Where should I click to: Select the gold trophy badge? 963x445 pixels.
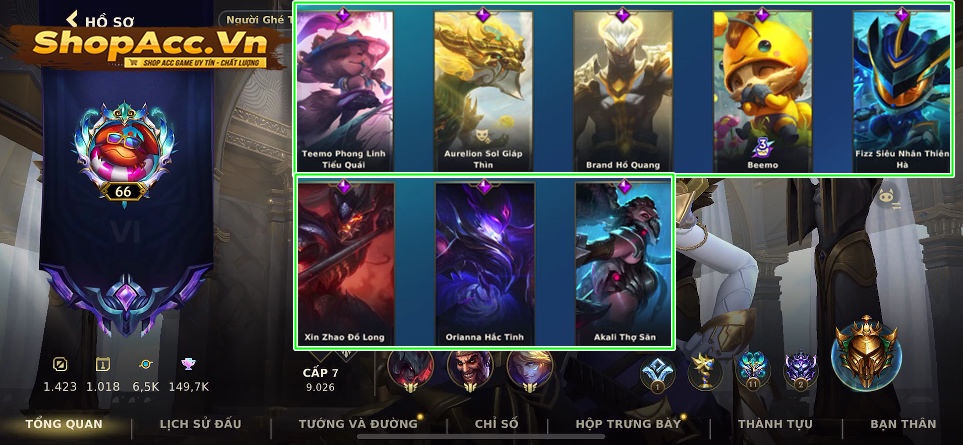pyautogui.click(x=704, y=372)
